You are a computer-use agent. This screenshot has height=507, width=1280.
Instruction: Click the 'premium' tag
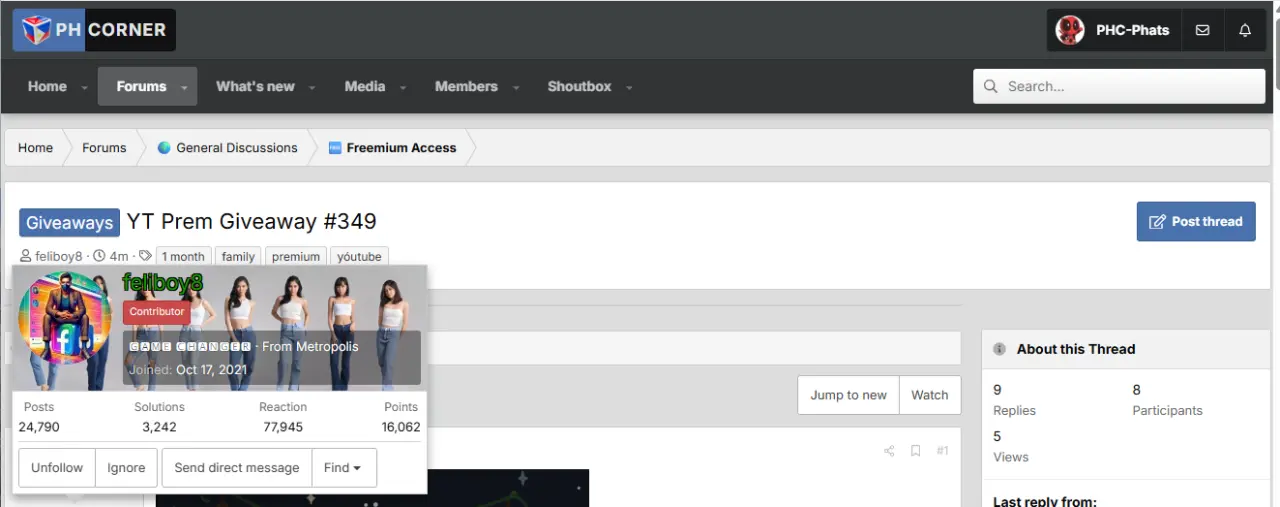coord(296,257)
